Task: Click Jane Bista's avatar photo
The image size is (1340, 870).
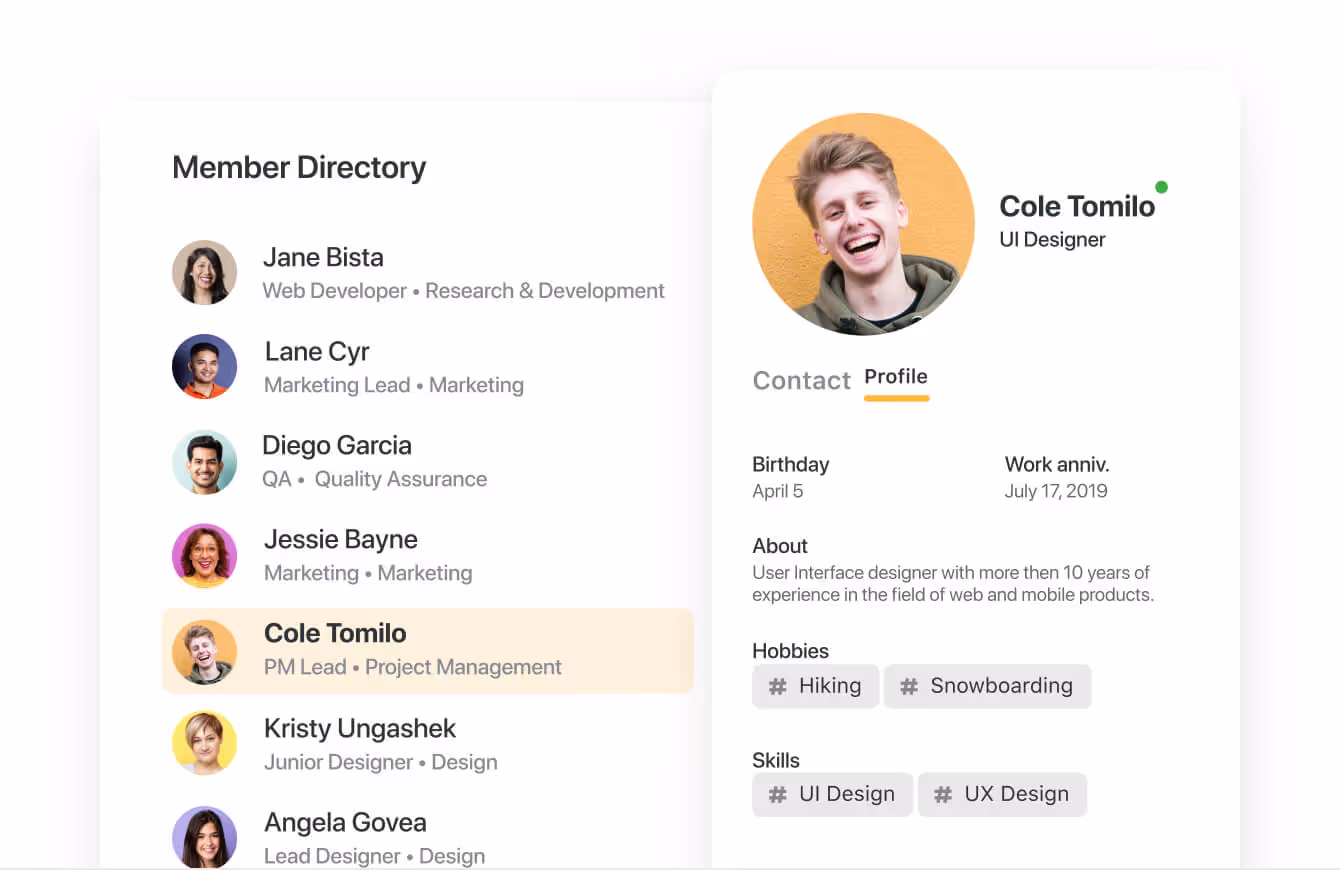Action: click(x=204, y=272)
